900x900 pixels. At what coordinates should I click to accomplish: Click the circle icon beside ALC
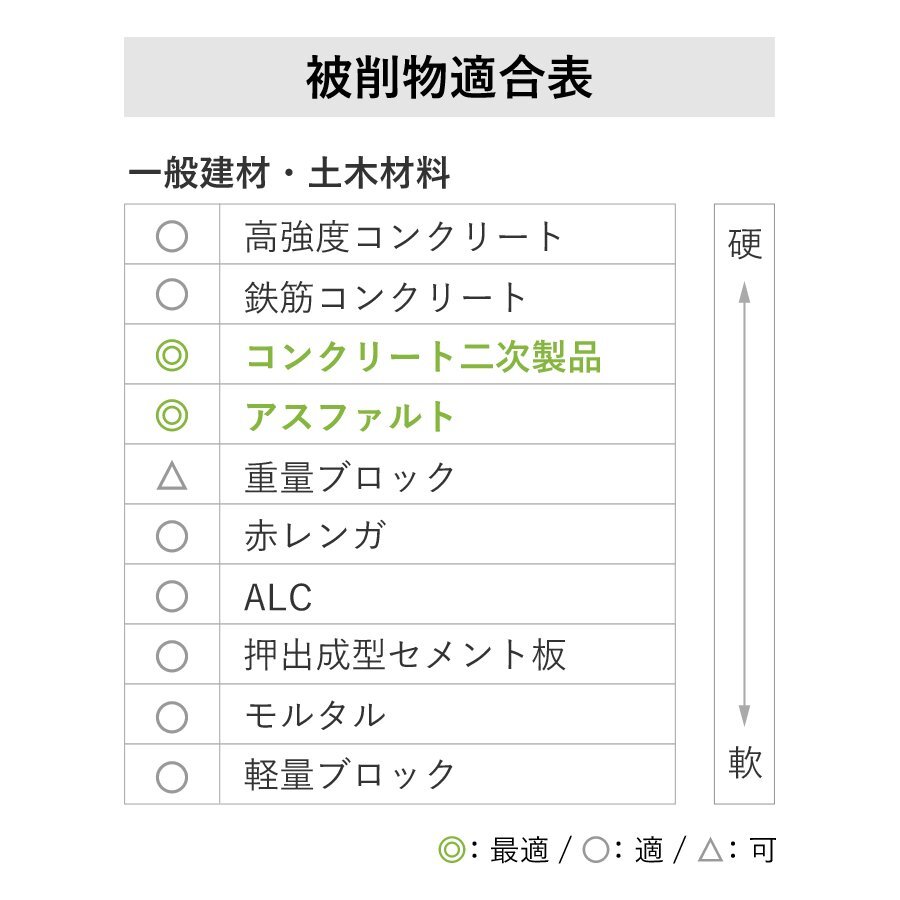pyautogui.click(x=172, y=596)
